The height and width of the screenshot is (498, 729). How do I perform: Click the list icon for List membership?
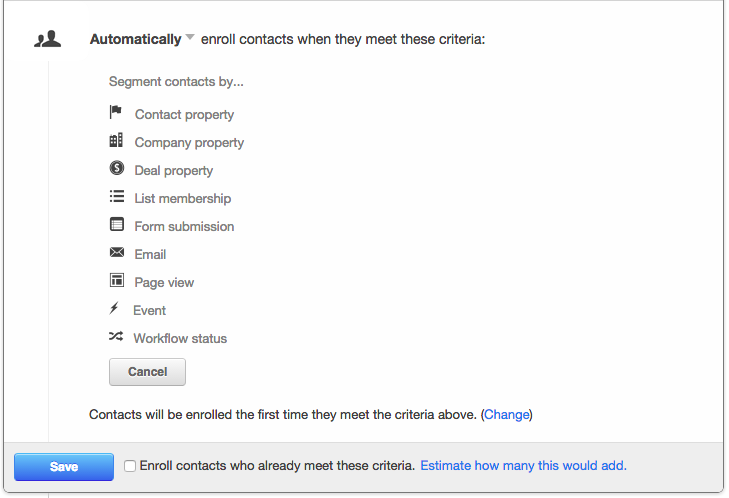coord(117,196)
